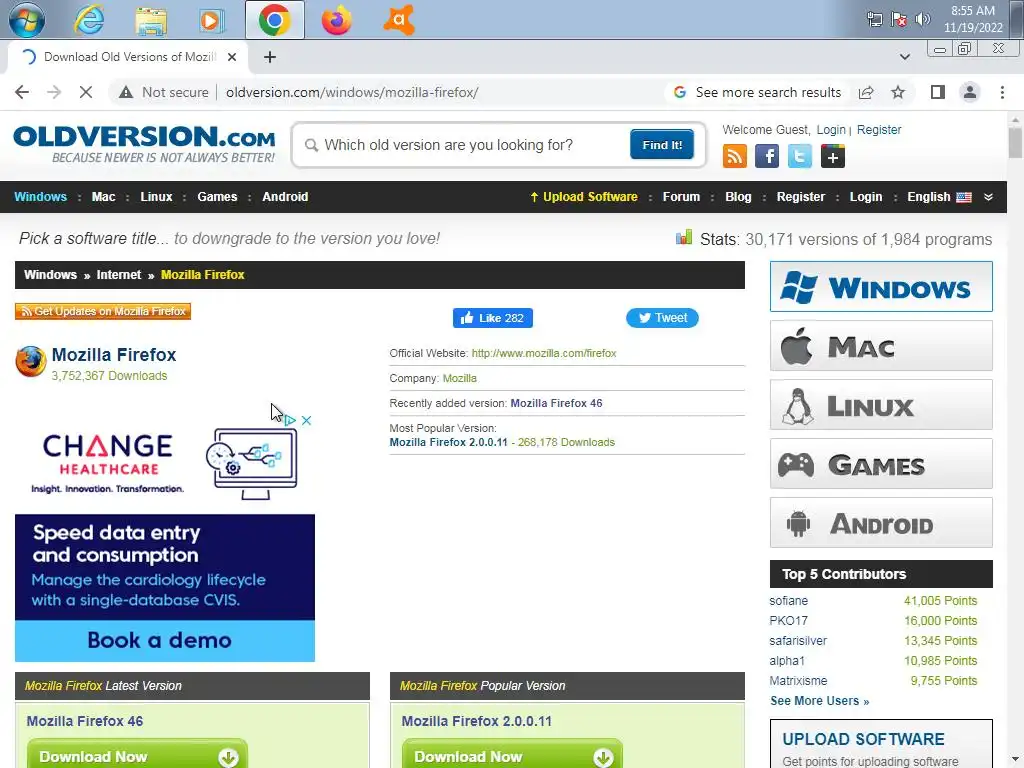
Task: Open the Blog link
Action: tap(738, 197)
